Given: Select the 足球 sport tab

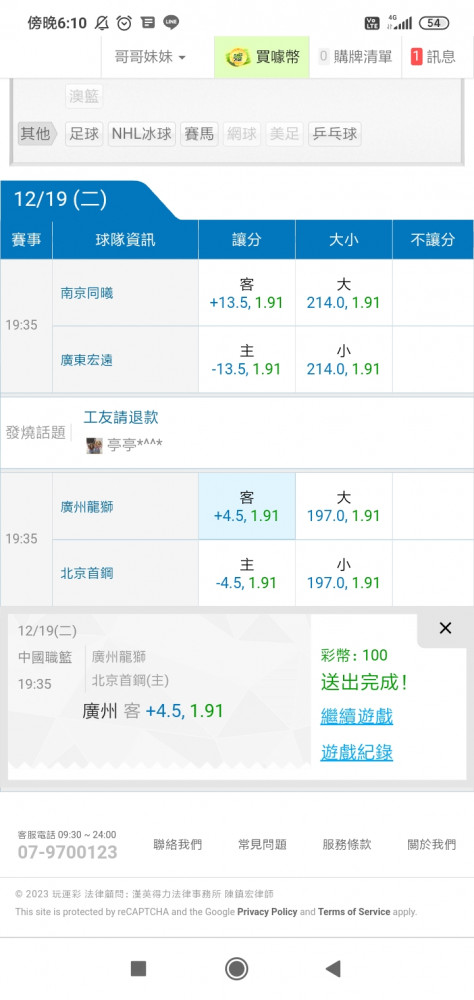Looking at the screenshot, I should point(84,134).
